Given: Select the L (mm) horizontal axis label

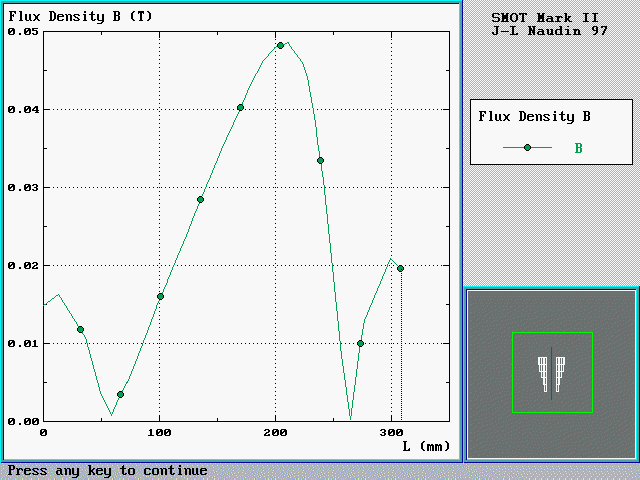Looking at the screenshot, I should (427, 446).
